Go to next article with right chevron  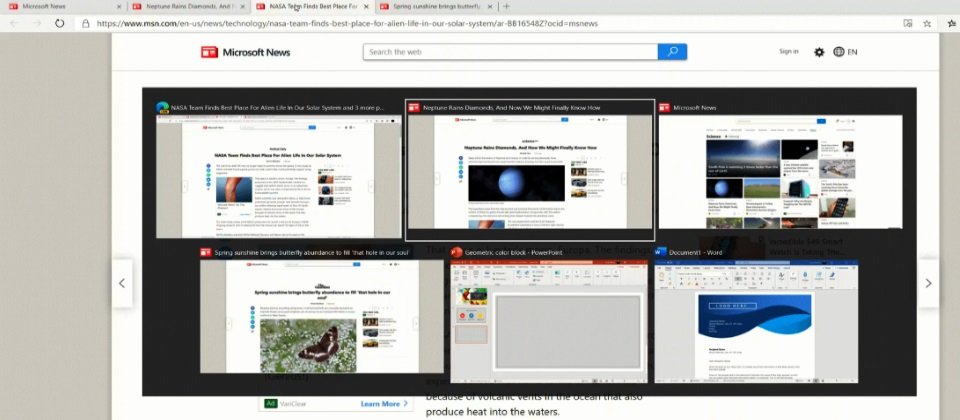(x=928, y=283)
